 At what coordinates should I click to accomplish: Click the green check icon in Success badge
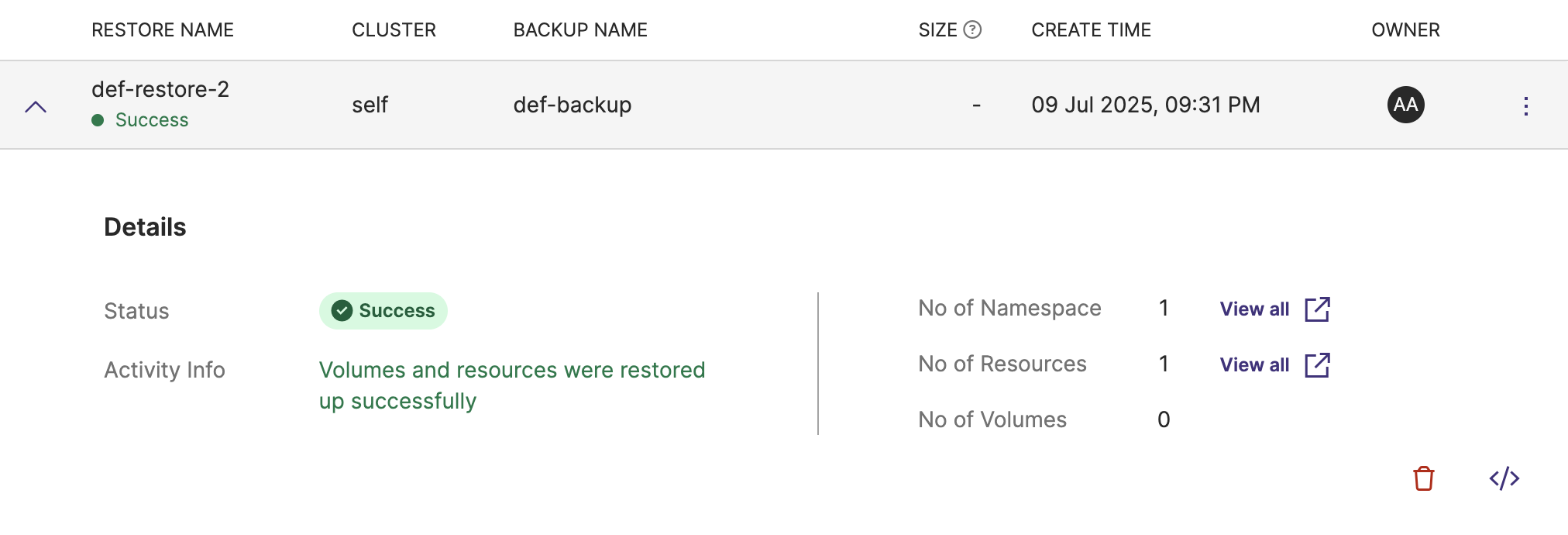point(342,311)
